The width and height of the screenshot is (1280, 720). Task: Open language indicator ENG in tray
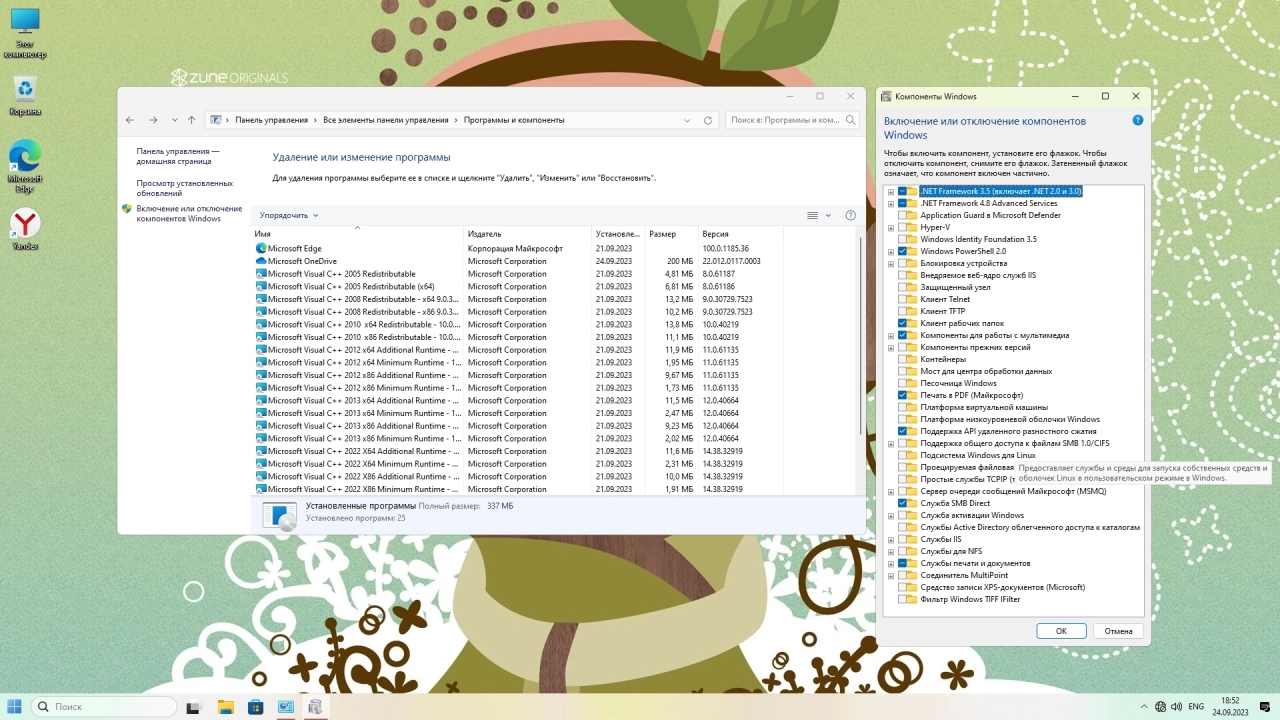coord(1196,707)
